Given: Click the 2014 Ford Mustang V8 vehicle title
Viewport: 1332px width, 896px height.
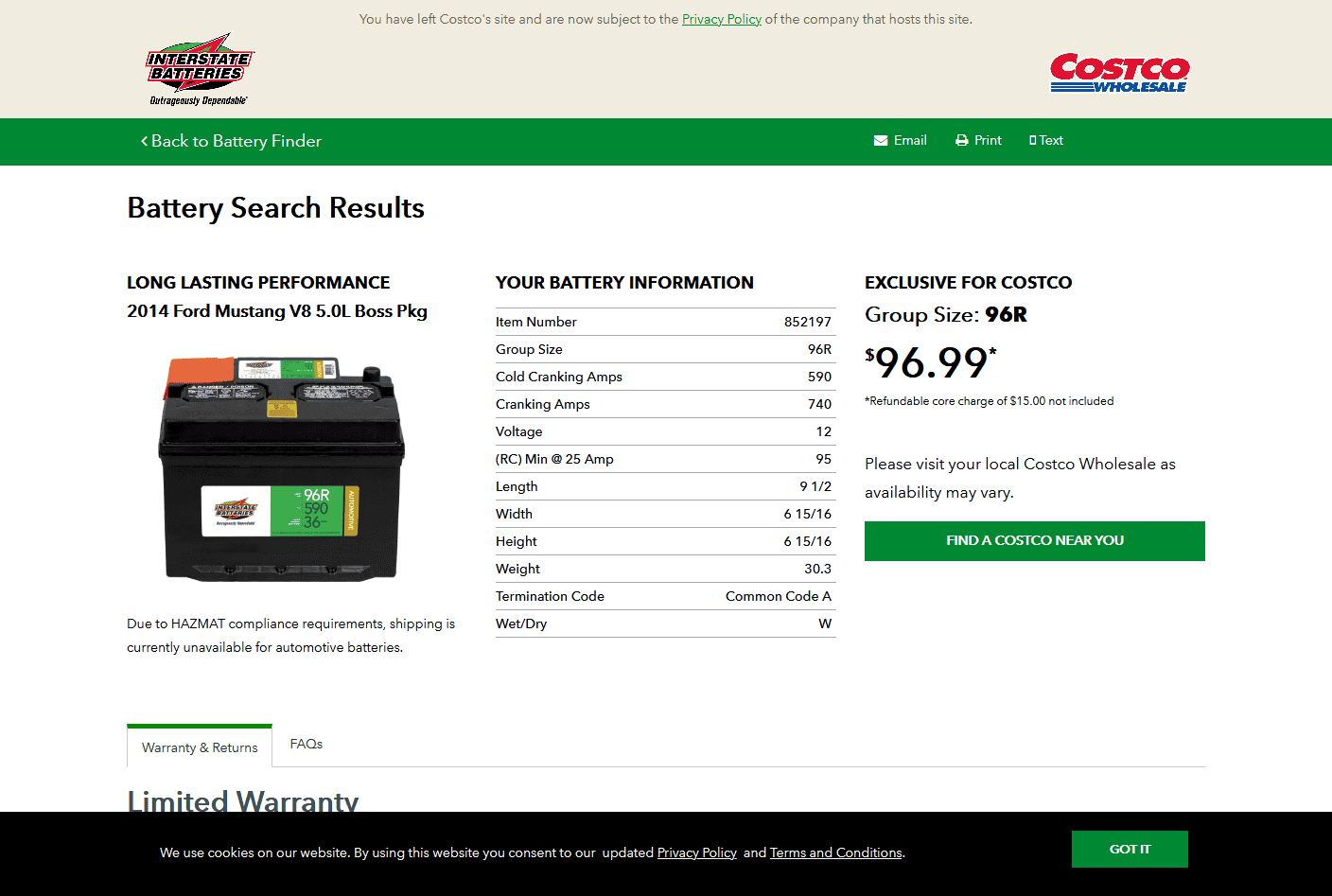Looking at the screenshot, I should pos(277,311).
